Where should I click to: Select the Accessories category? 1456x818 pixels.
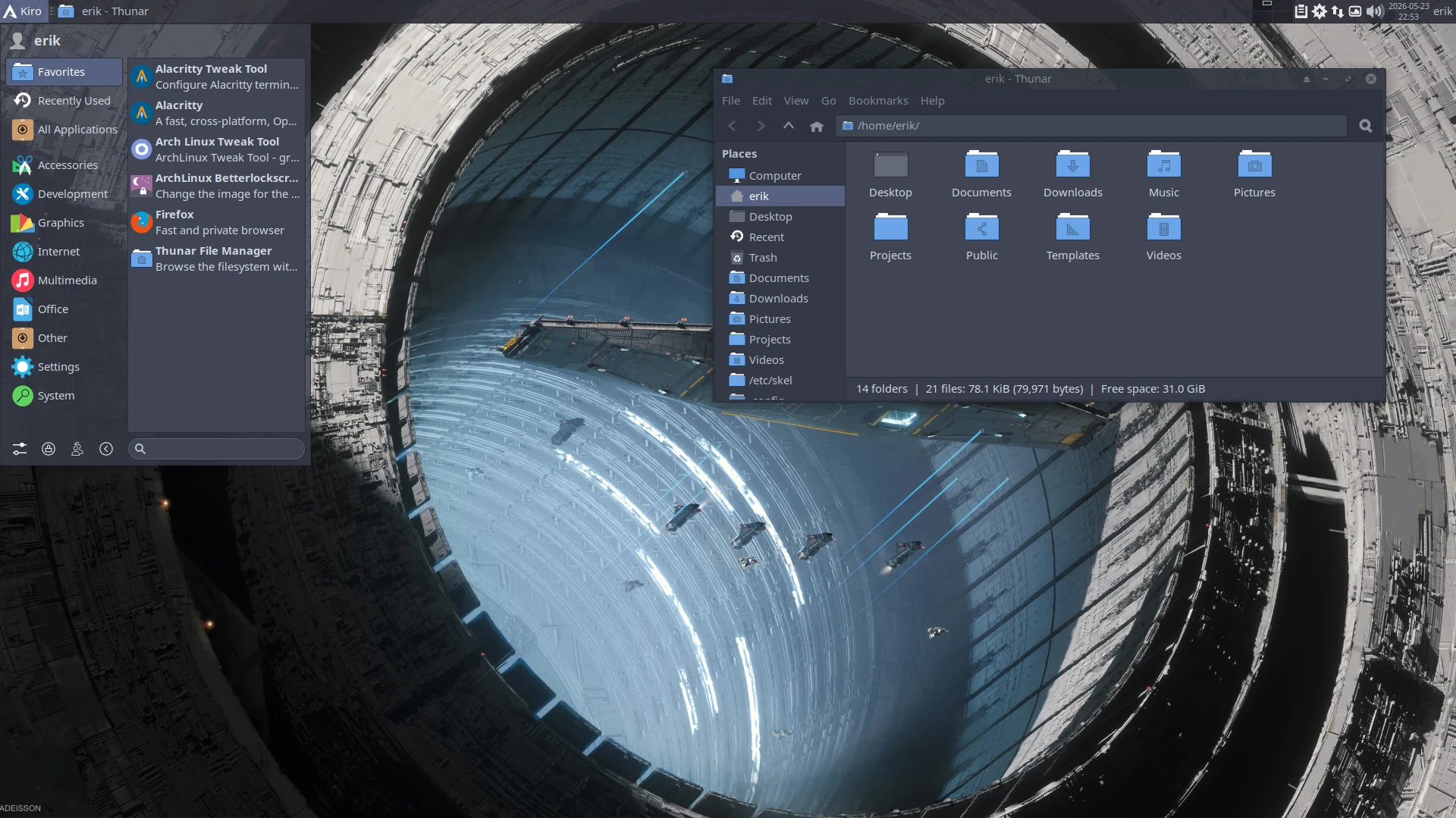point(64,165)
